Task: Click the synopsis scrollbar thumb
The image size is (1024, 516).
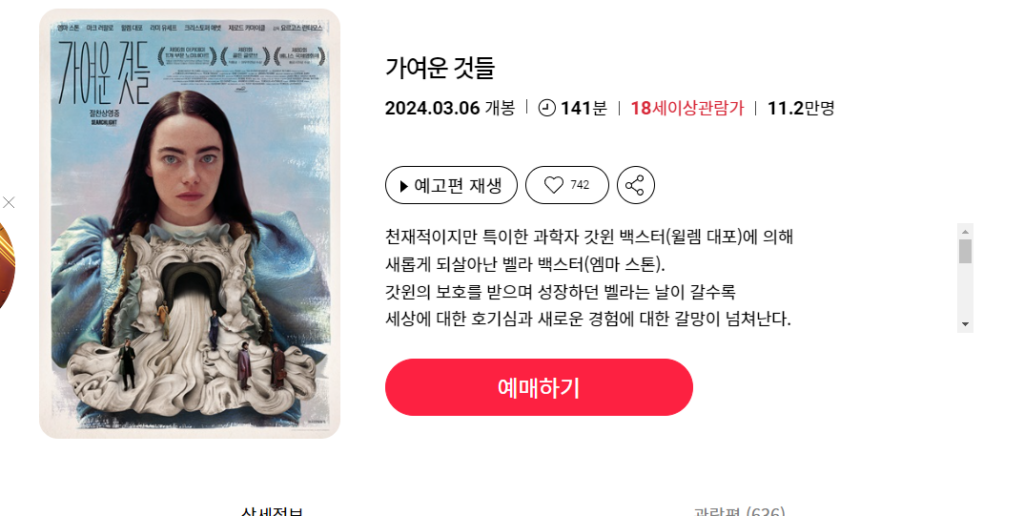Action: point(965,251)
